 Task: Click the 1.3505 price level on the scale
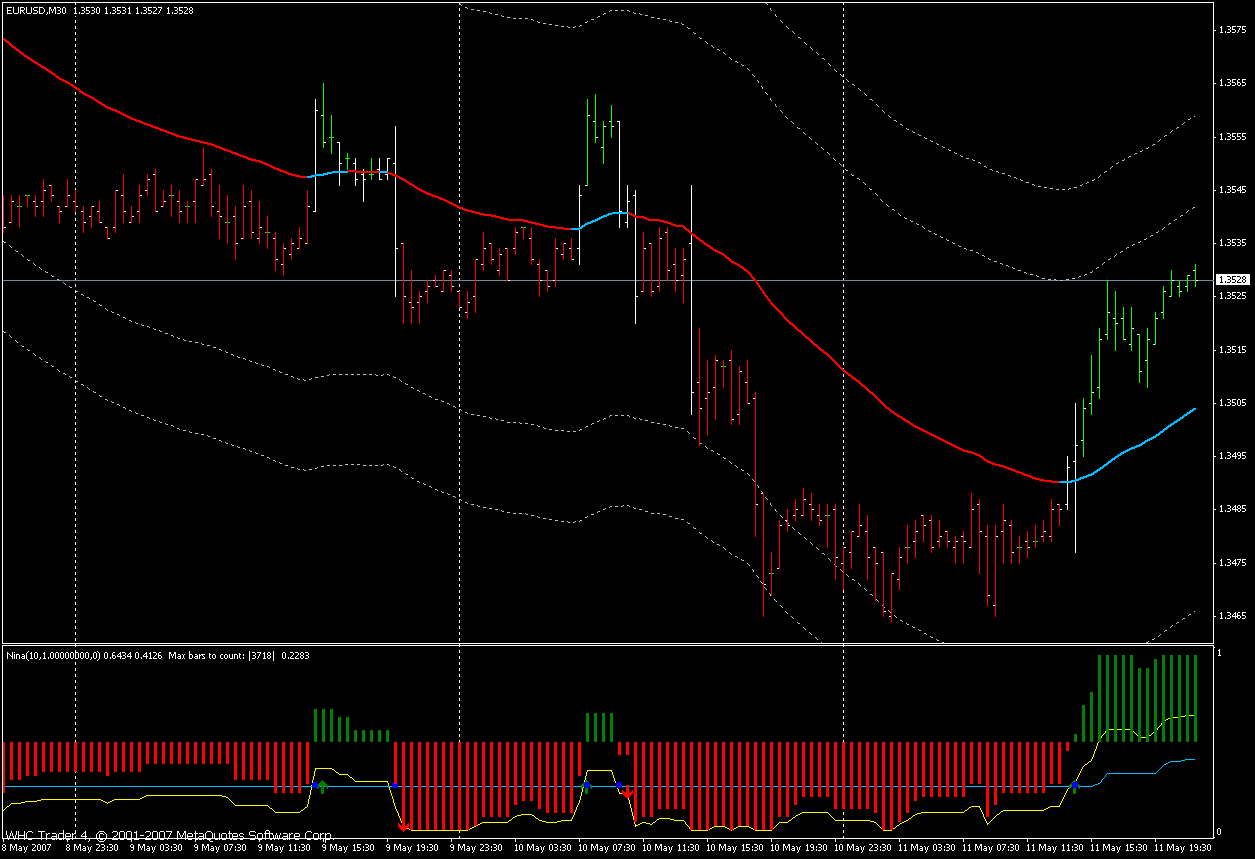coord(1231,403)
